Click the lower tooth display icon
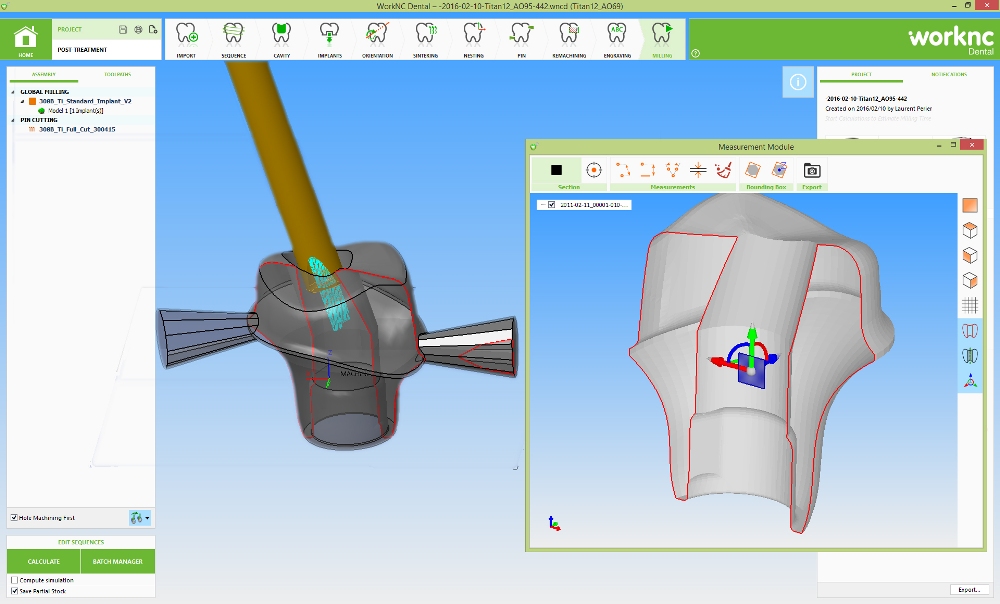This screenshot has height=604, width=1000. [x=970, y=355]
